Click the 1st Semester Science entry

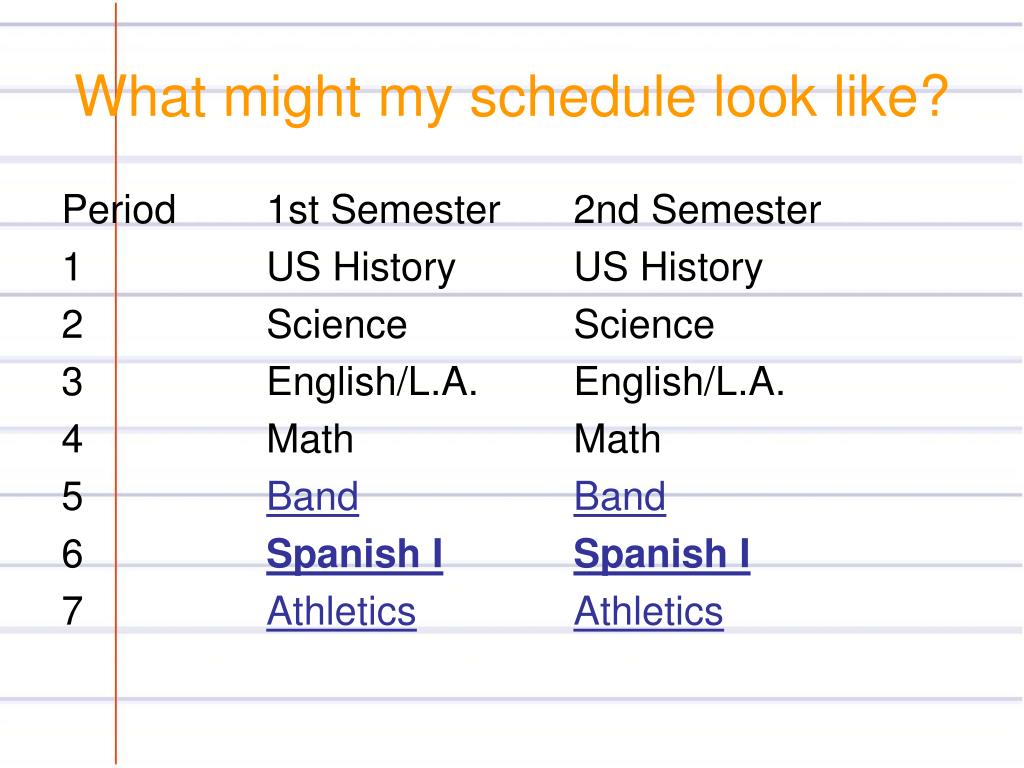click(x=337, y=325)
